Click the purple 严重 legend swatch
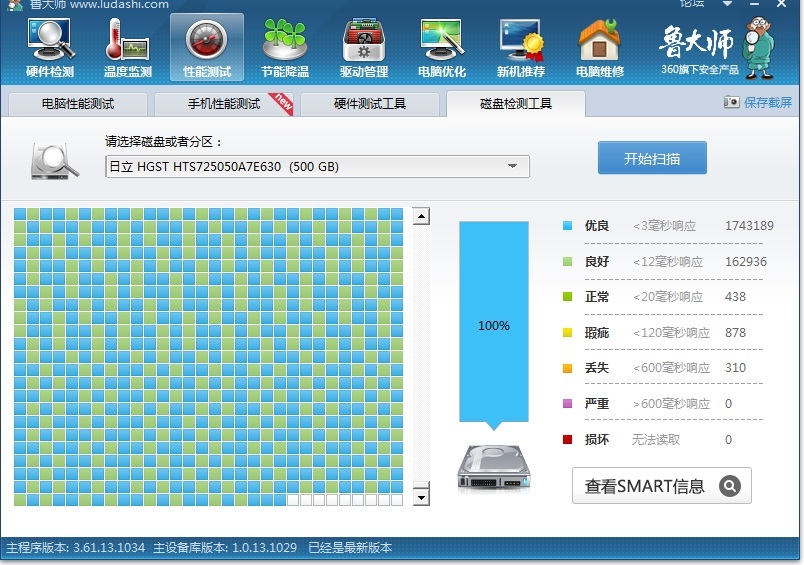 567,403
